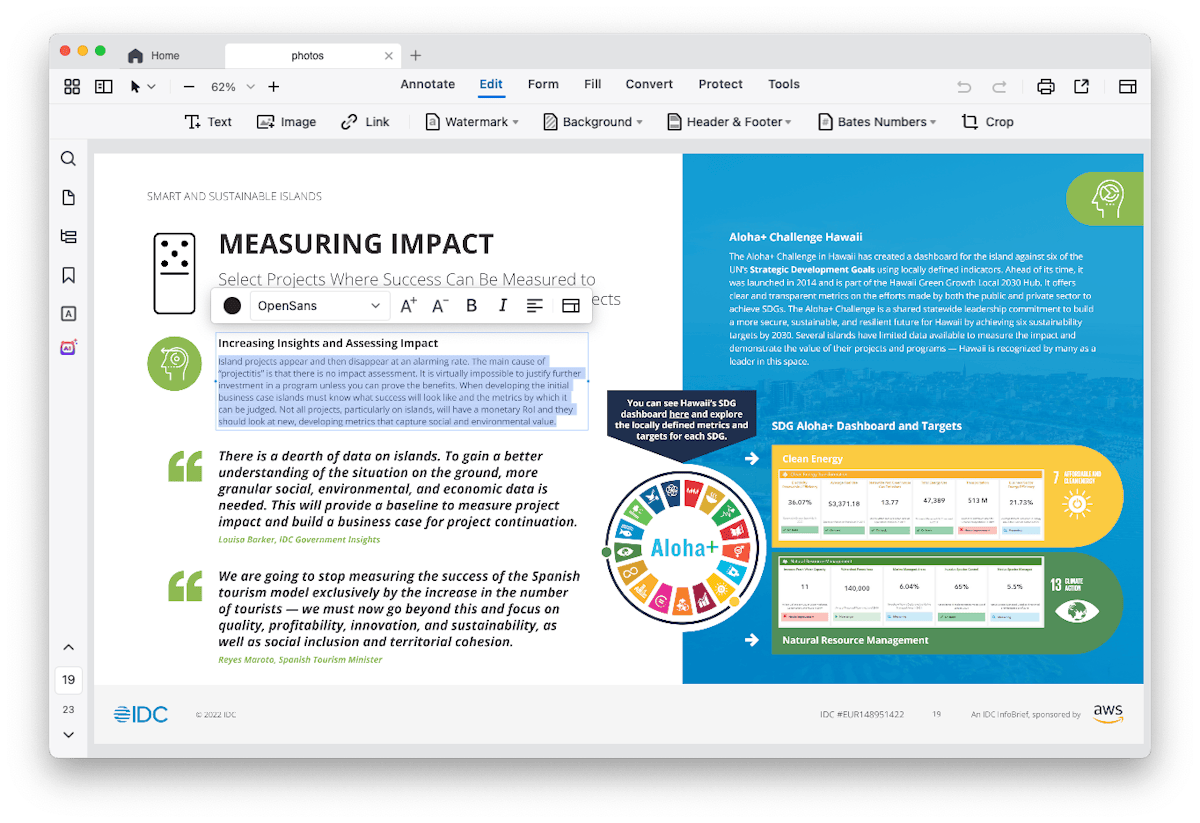This screenshot has height=823, width=1200.
Task: Toggle the sidebar panel layout icon
Action: [x=104, y=87]
